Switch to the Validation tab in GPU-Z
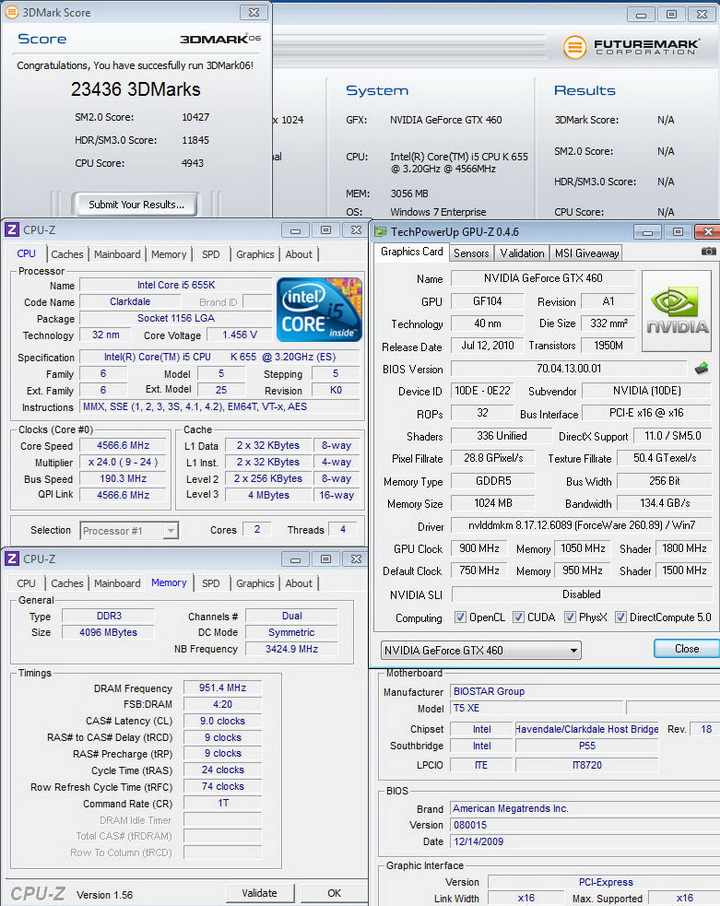Image resolution: width=720 pixels, height=906 pixels. click(x=522, y=253)
